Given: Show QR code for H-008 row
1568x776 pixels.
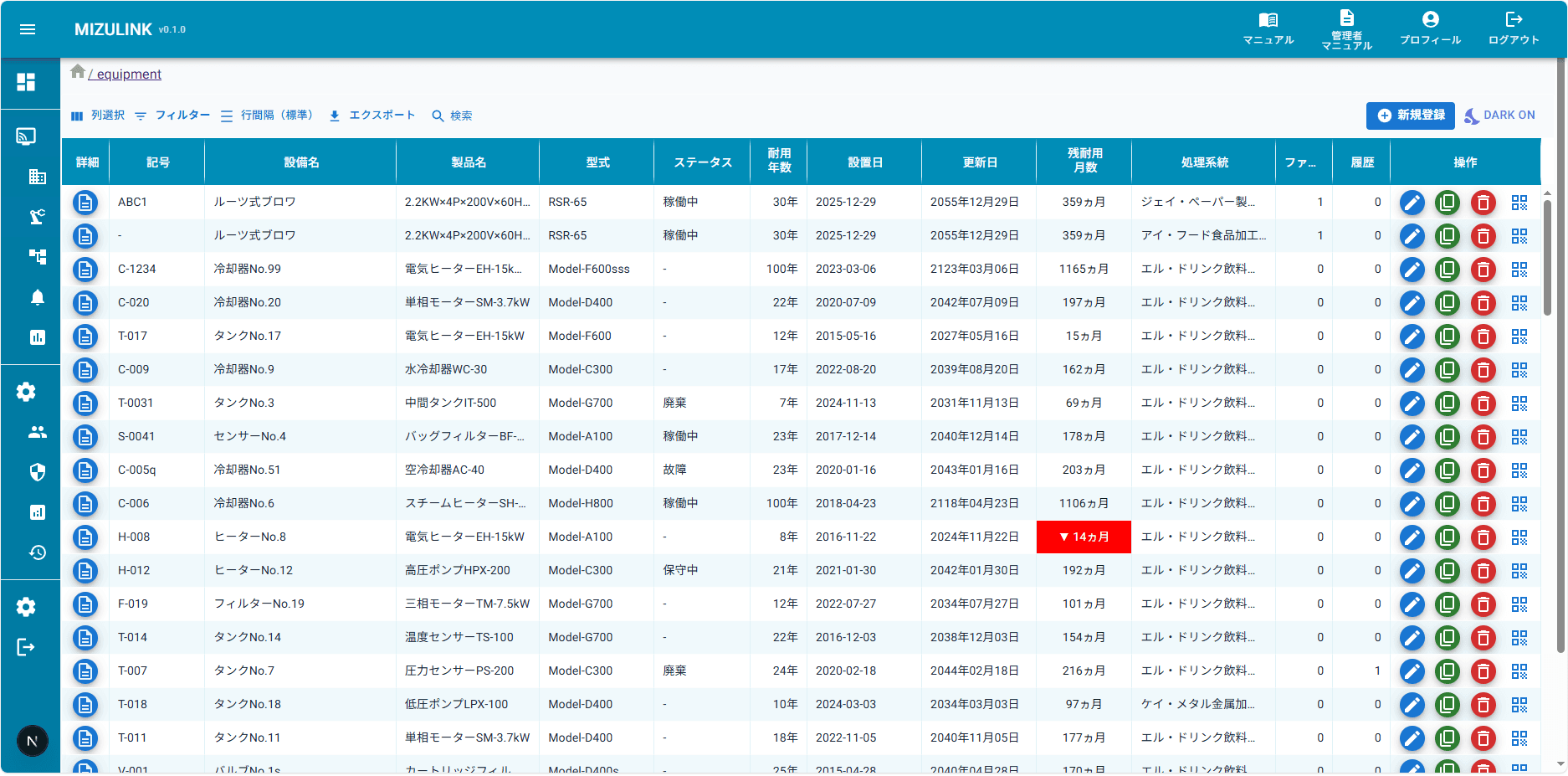Looking at the screenshot, I should 1519,537.
